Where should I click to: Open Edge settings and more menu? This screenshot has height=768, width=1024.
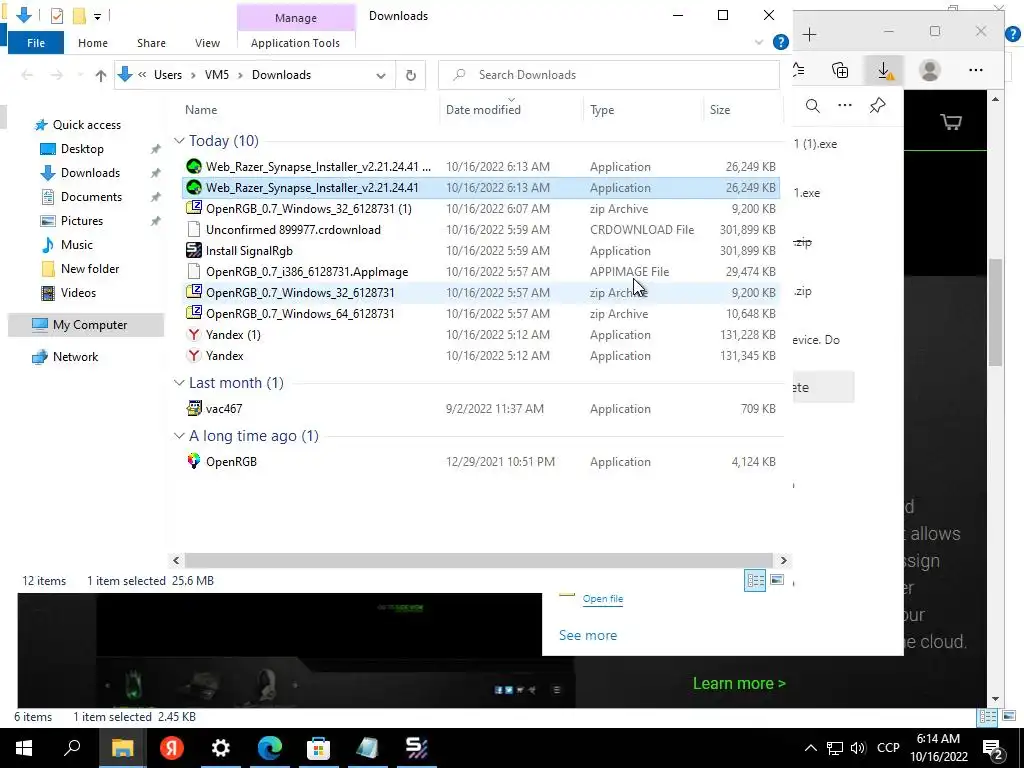[x=976, y=70]
